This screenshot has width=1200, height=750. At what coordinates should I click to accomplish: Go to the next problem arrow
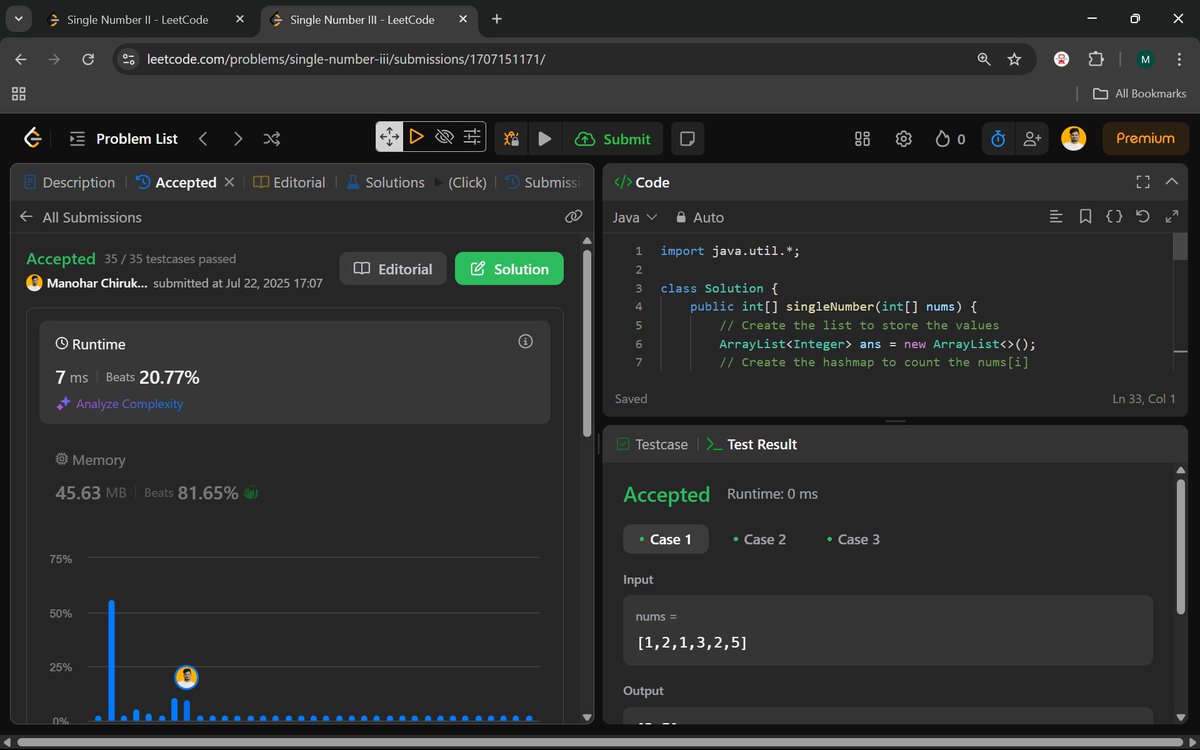pyautogui.click(x=237, y=139)
